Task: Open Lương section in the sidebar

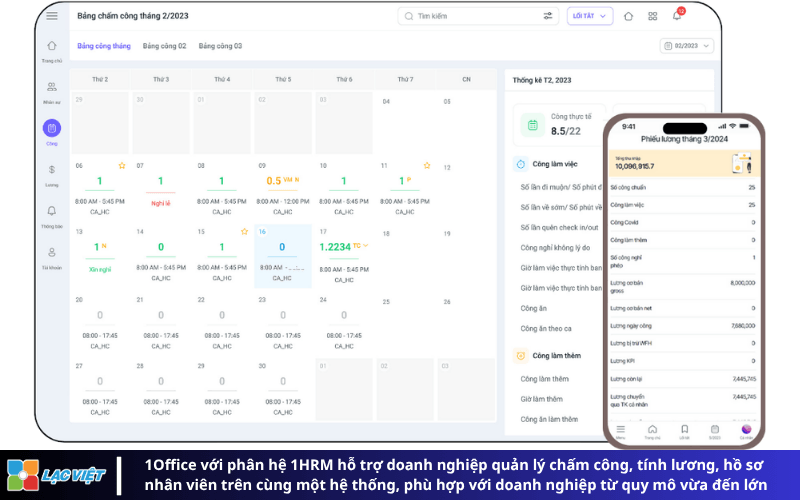Action: click(x=52, y=175)
